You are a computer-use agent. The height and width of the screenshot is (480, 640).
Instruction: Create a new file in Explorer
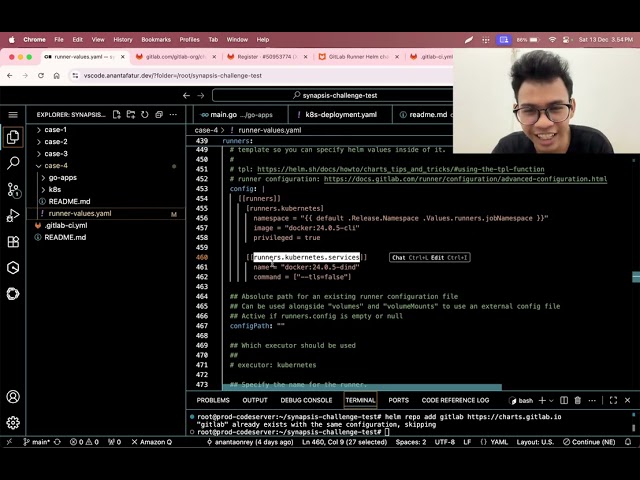[x=117, y=115]
